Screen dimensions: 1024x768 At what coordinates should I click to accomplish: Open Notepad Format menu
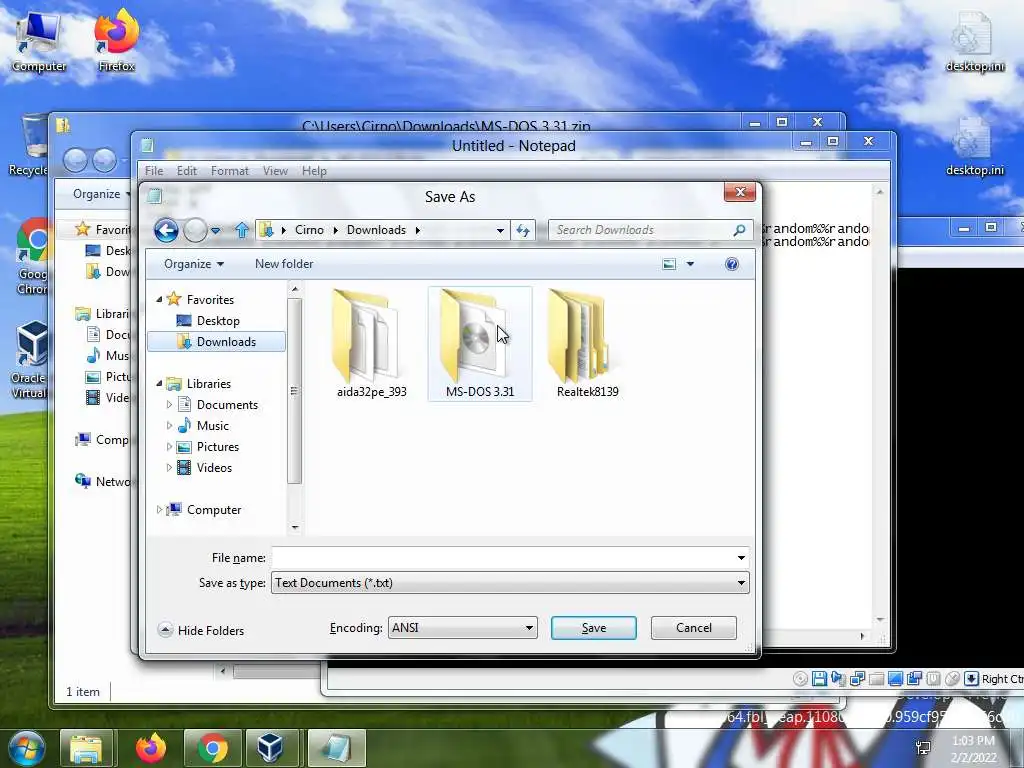pos(229,171)
